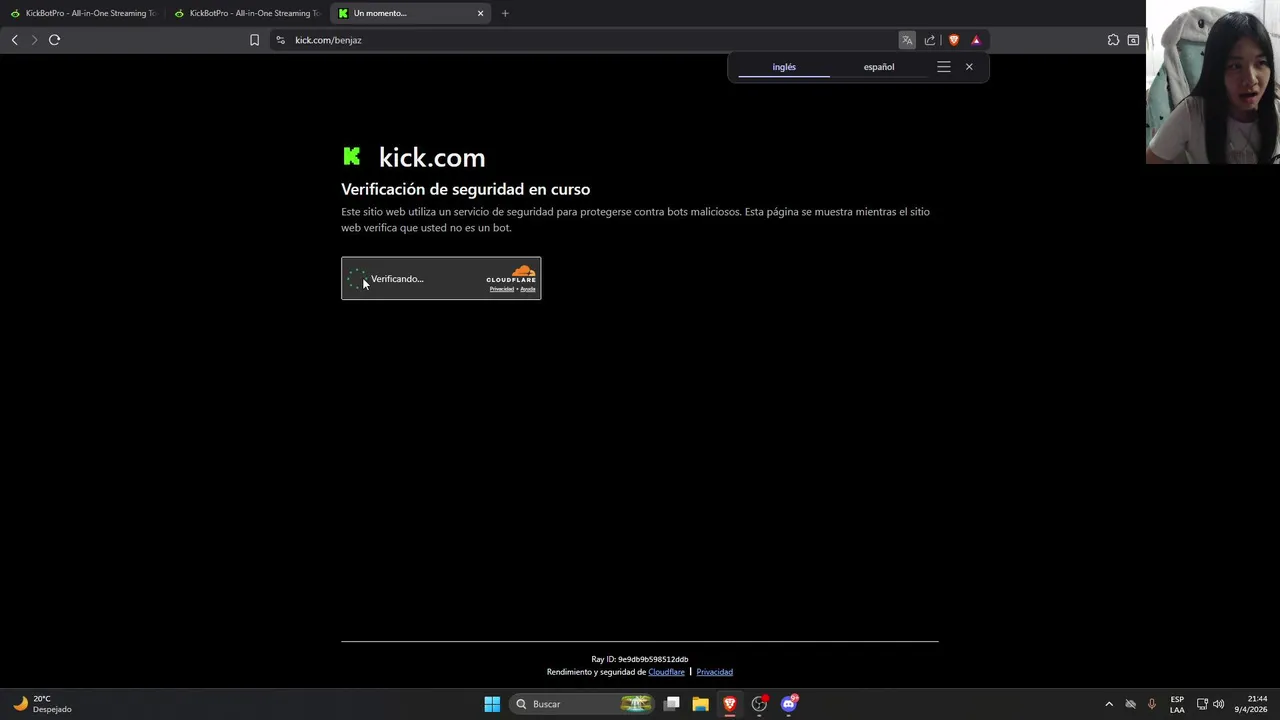1280x720 pixels.
Task: Open File Explorer from taskbar
Action: point(700,704)
